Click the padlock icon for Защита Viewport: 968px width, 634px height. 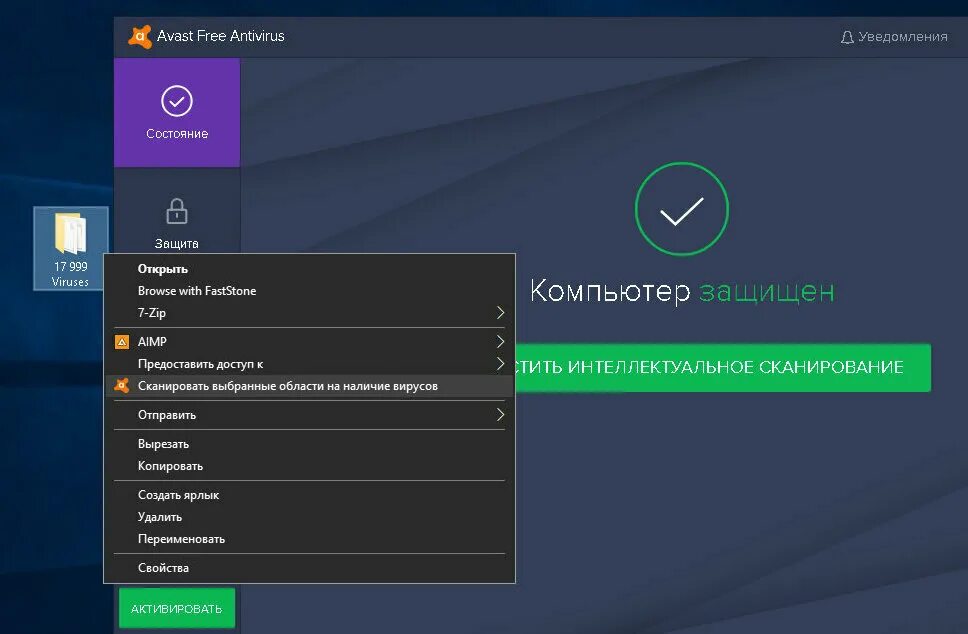177,211
